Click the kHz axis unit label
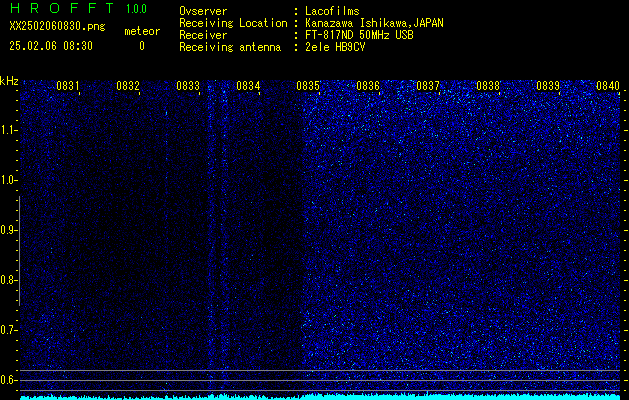The width and height of the screenshot is (629, 400). point(9,81)
